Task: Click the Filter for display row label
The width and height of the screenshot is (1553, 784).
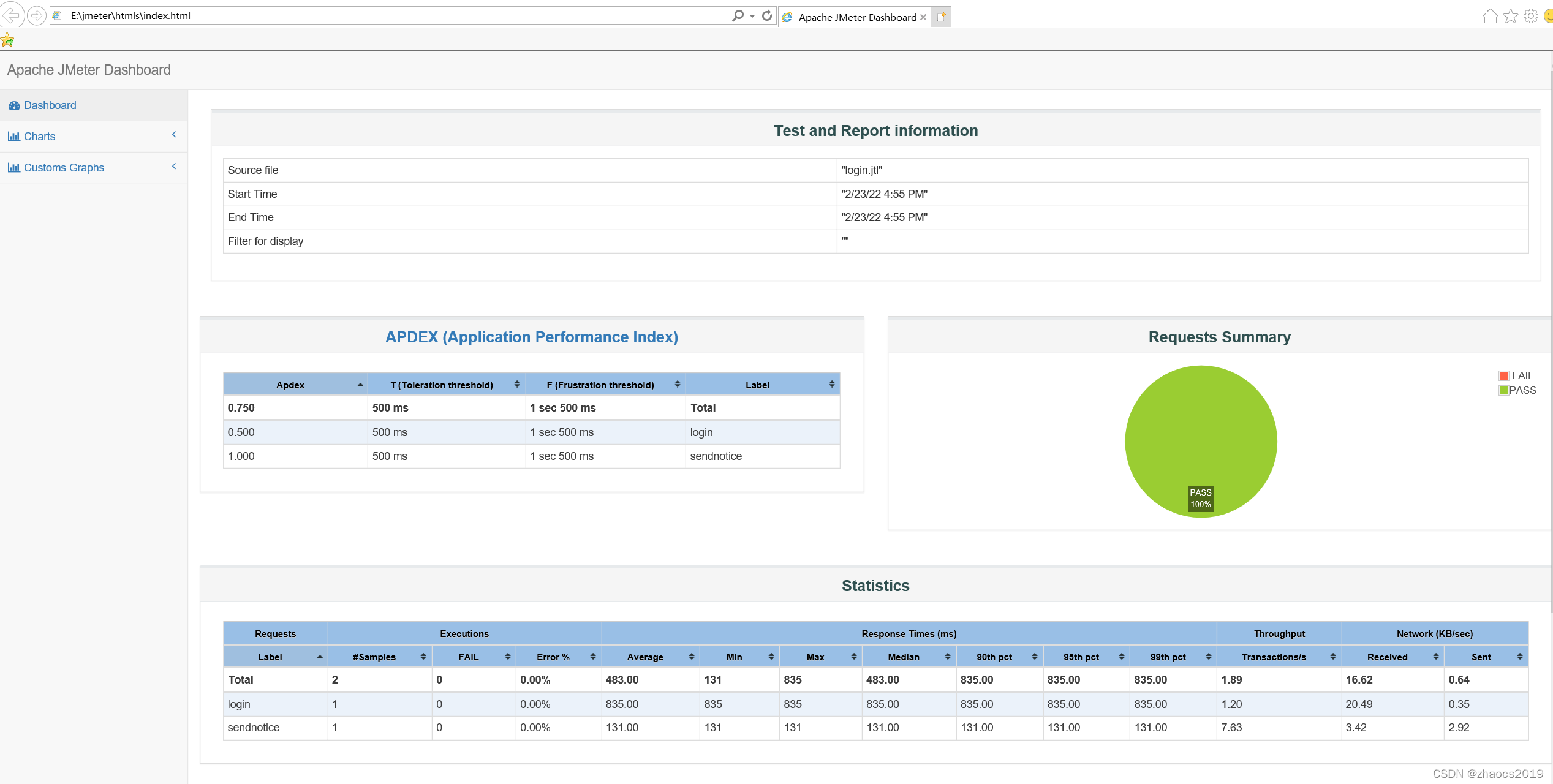Action: (x=265, y=241)
